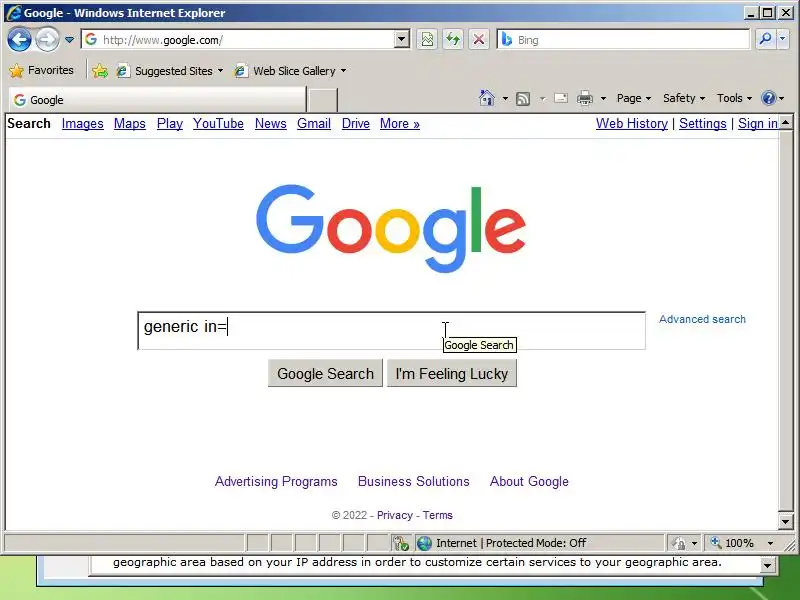Image resolution: width=800 pixels, height=600 pixels.
Task: Open the Gmail link
Action: 314,123
